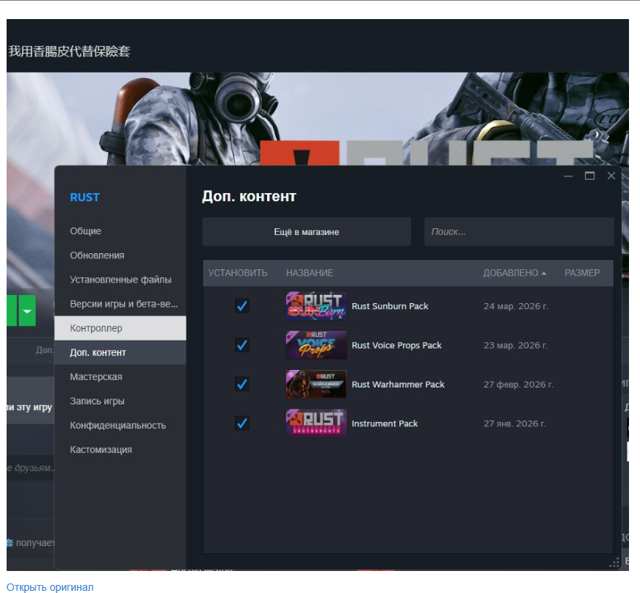Image resolution: width=640 pixels, height=593 pixels.
Task: Sort by Установить column header
Action: [238, 273]
